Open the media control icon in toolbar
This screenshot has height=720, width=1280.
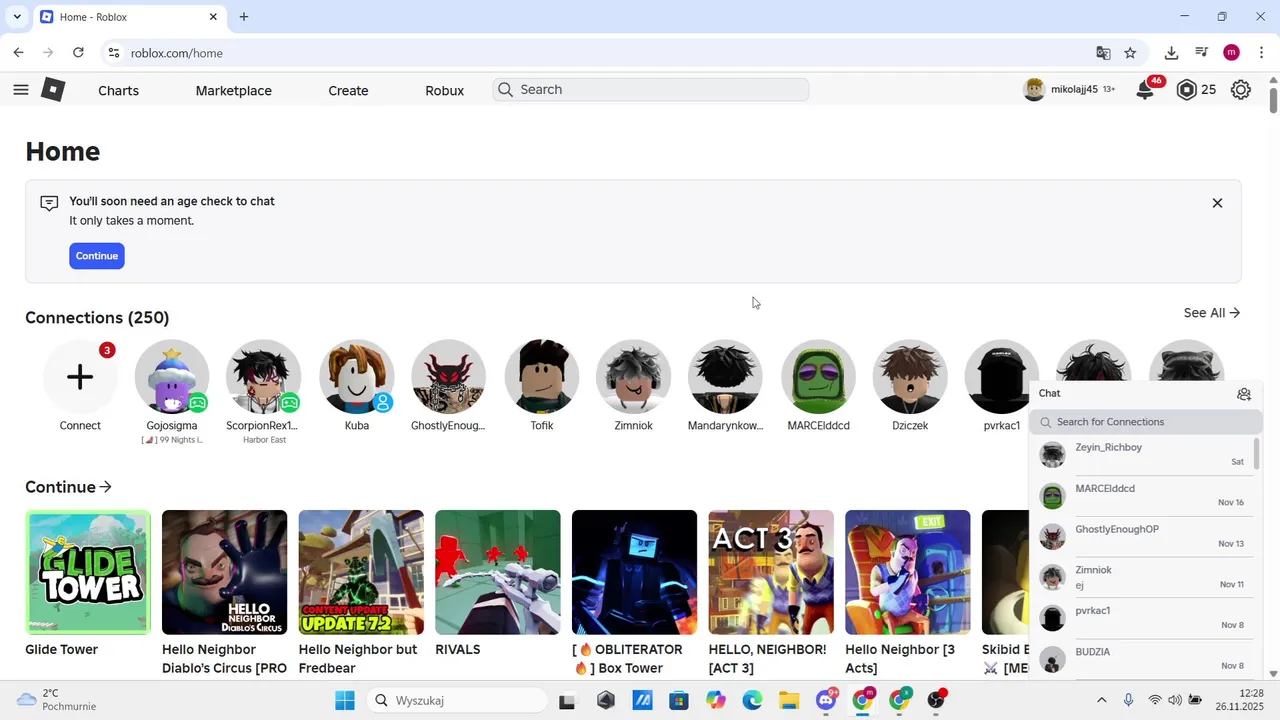pyautogui.click(x=1202, y=53)
